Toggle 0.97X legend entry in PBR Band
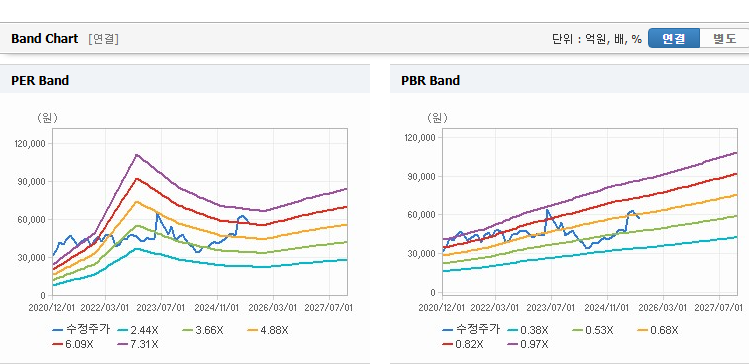The height and width of the screenshot is (364, 749). coord(529,344)
